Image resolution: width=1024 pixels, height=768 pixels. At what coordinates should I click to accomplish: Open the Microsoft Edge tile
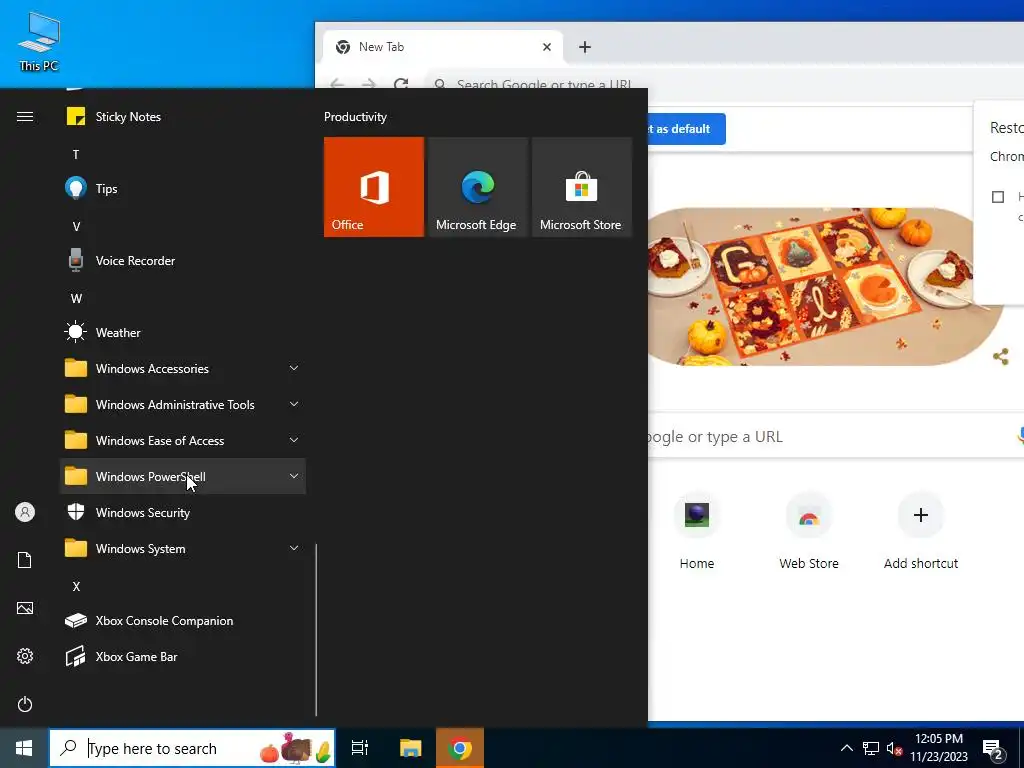[x=477, y=187]
